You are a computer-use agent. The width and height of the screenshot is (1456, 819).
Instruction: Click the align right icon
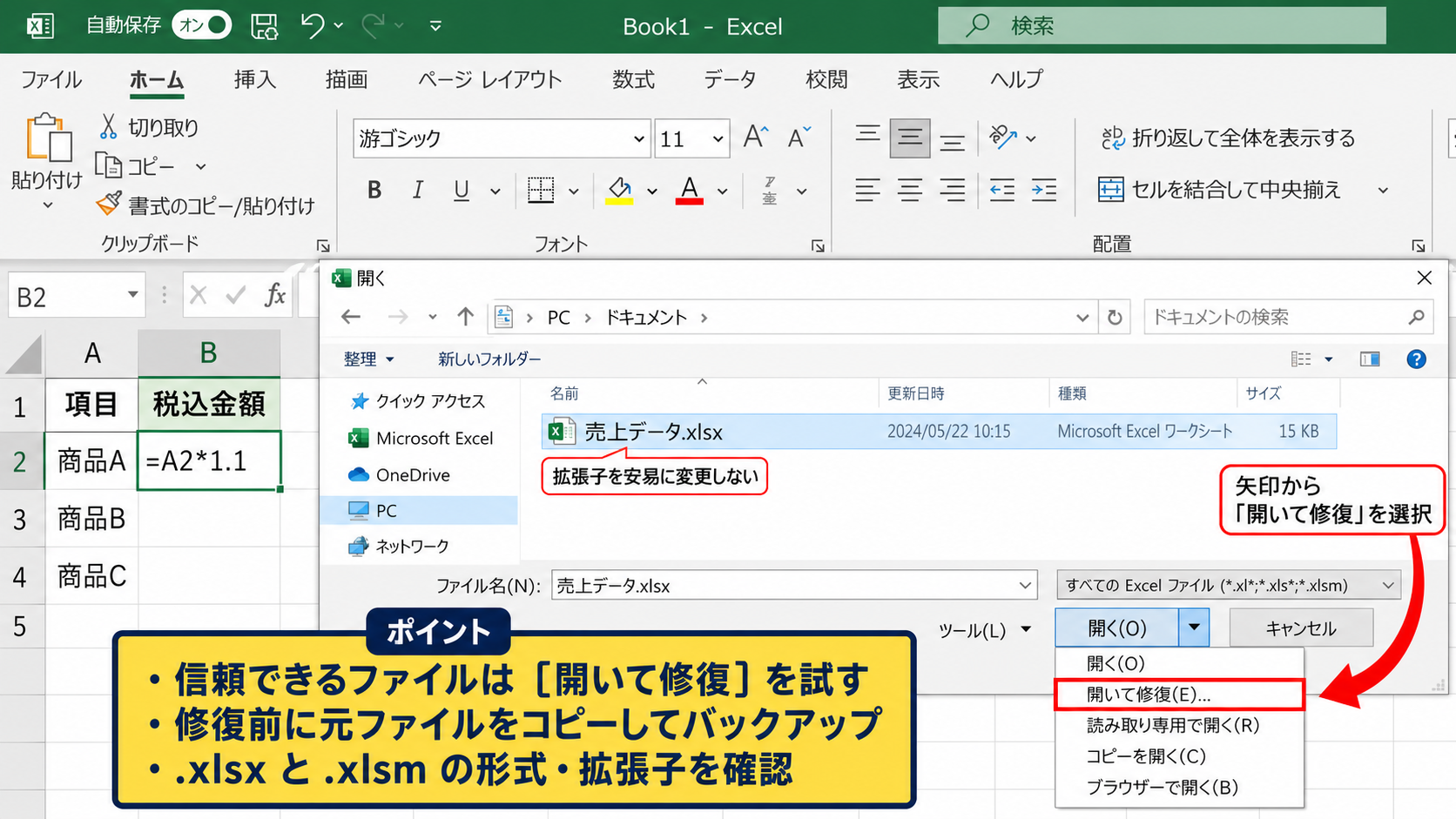(953, 190)
